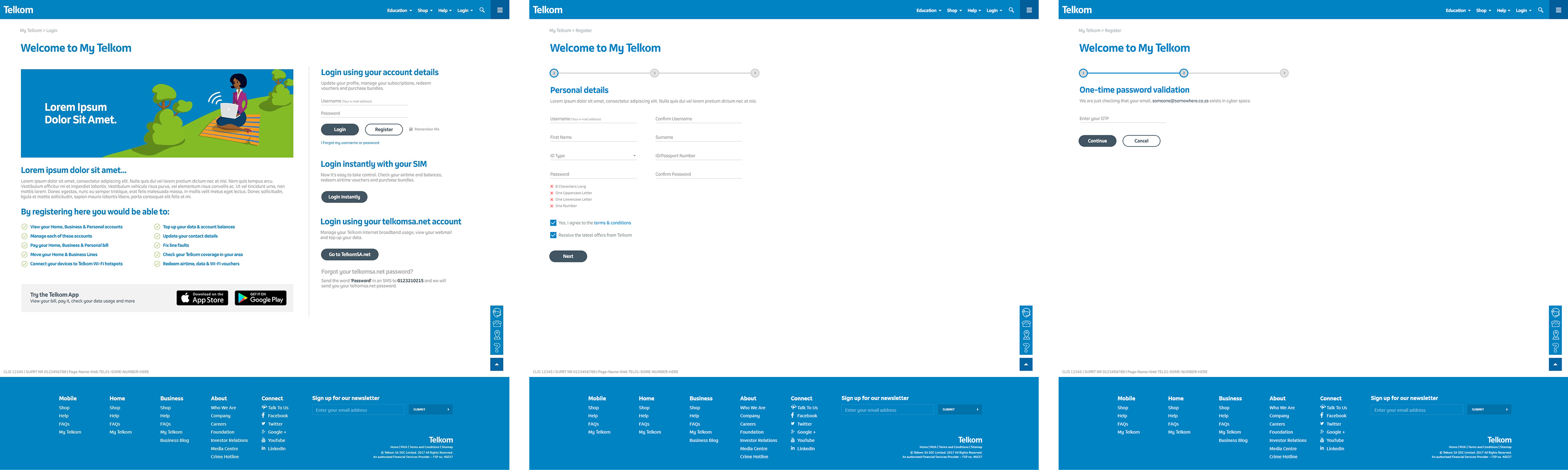This screenshot has height=470, width=1568.
Task: Click the hamburger menu icon
Action: pyautogui.click(x=500, y=10)
